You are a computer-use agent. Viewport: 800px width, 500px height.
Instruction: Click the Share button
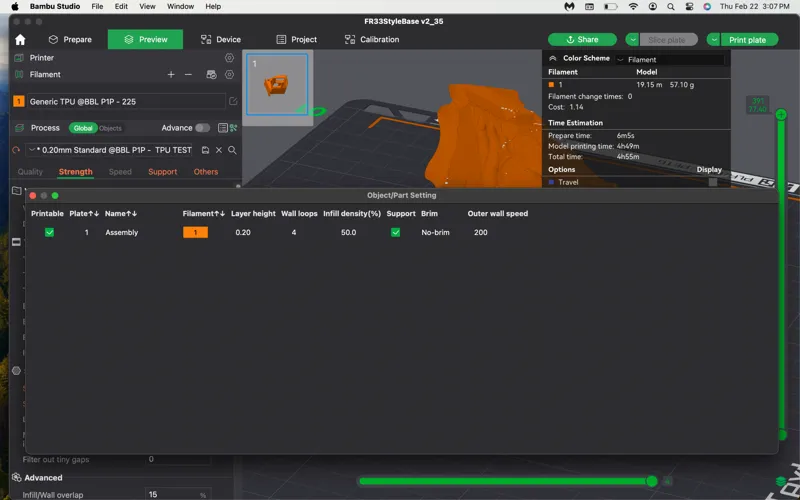pos(582,40)
